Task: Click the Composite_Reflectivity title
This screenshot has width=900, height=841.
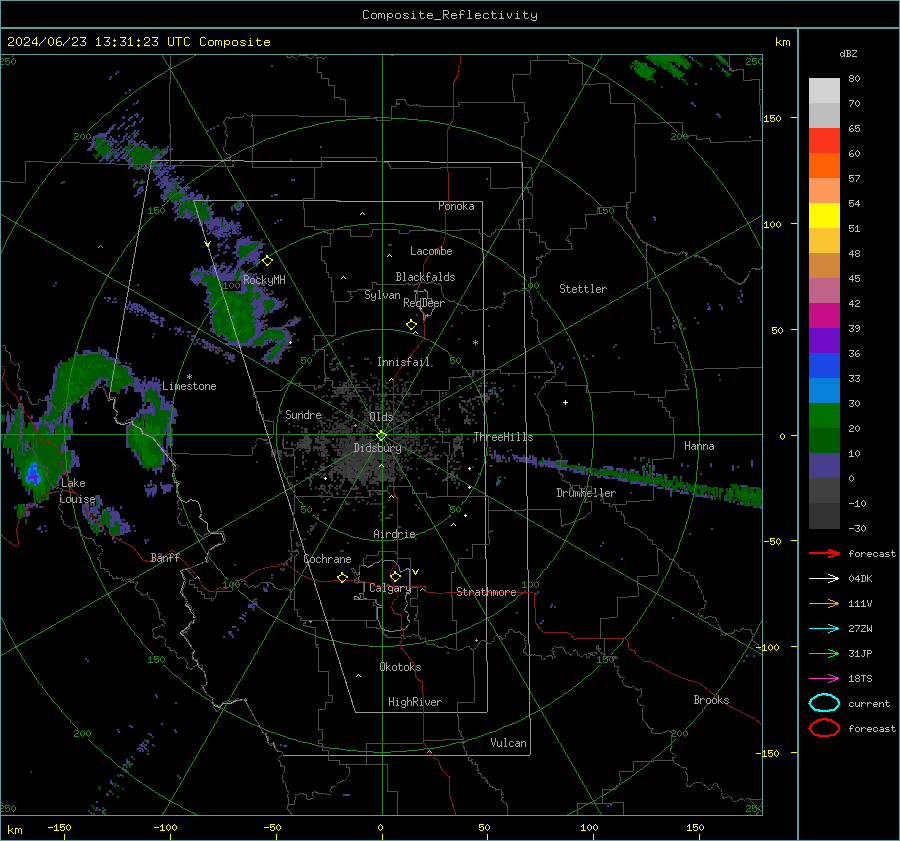Action: click(x=450, y=15)
